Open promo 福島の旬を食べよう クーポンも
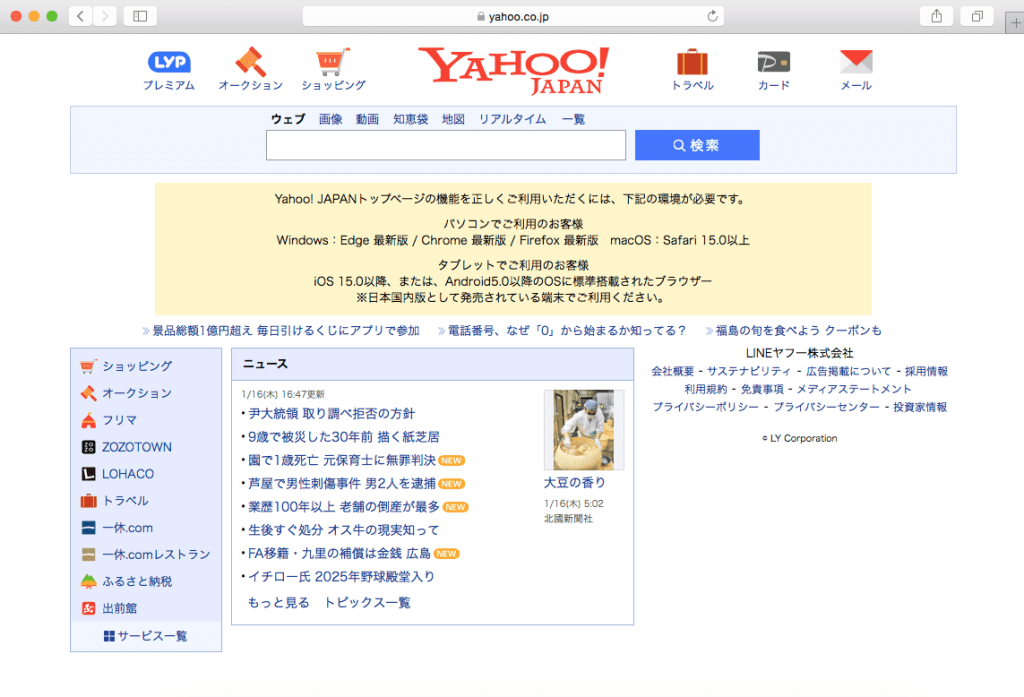This screenshot has width=1024, height=697. pos(798,331)
